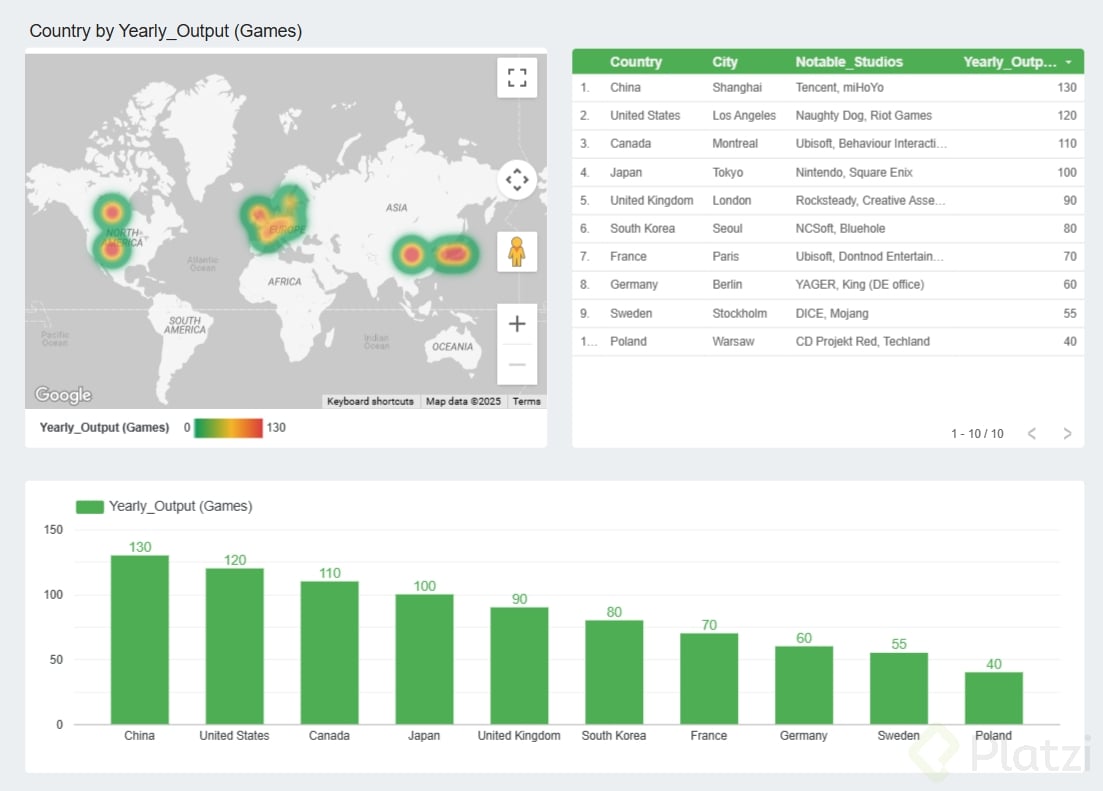The height and width of the screenshot is (791, 1103).
Task: Click 'ASIA' label on the map
Action: click(396, 208)
